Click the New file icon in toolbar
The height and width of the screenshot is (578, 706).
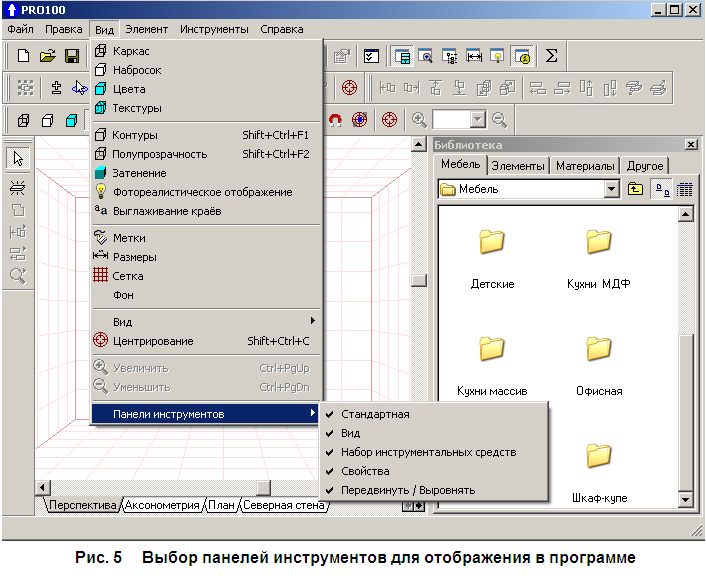22,56
